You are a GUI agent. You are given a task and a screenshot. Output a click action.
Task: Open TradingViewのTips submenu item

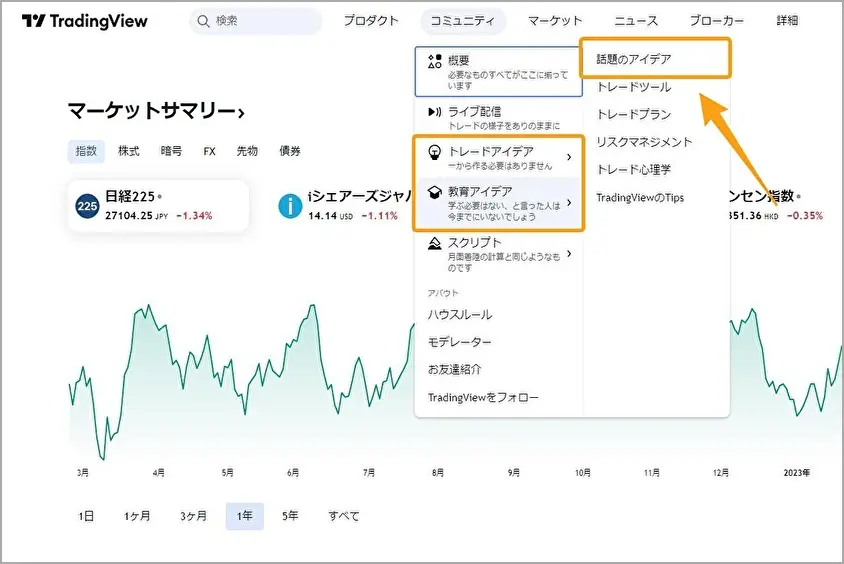pos(640,198)
